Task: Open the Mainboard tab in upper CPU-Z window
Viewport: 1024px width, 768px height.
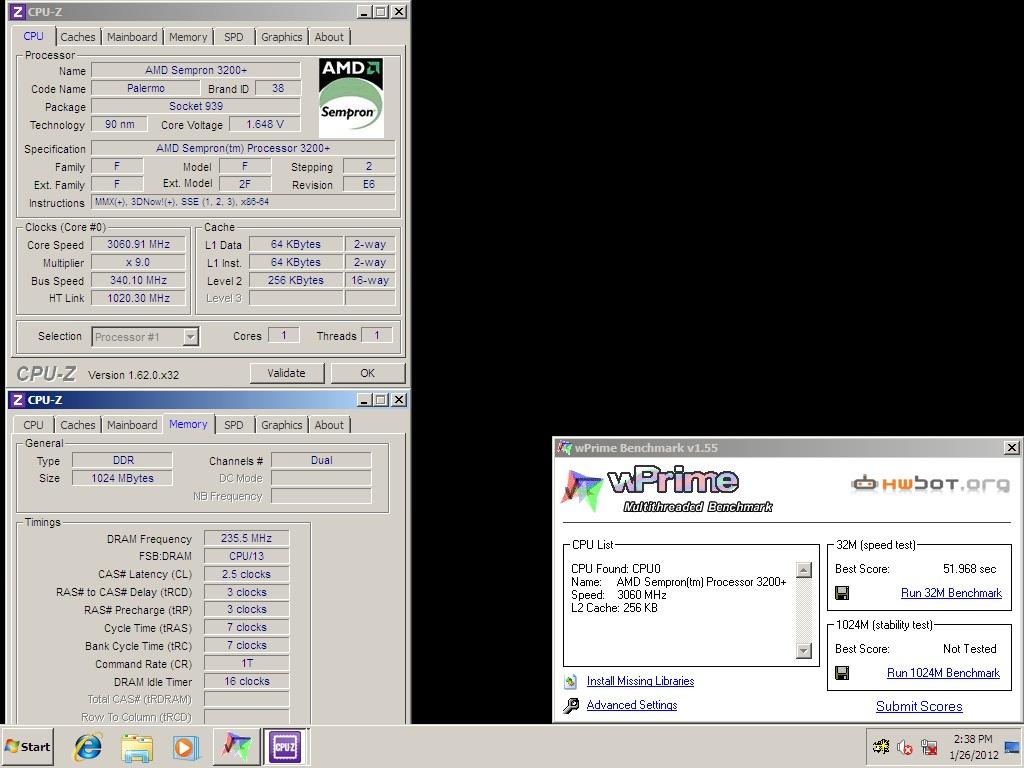Action: click(132, 37)
